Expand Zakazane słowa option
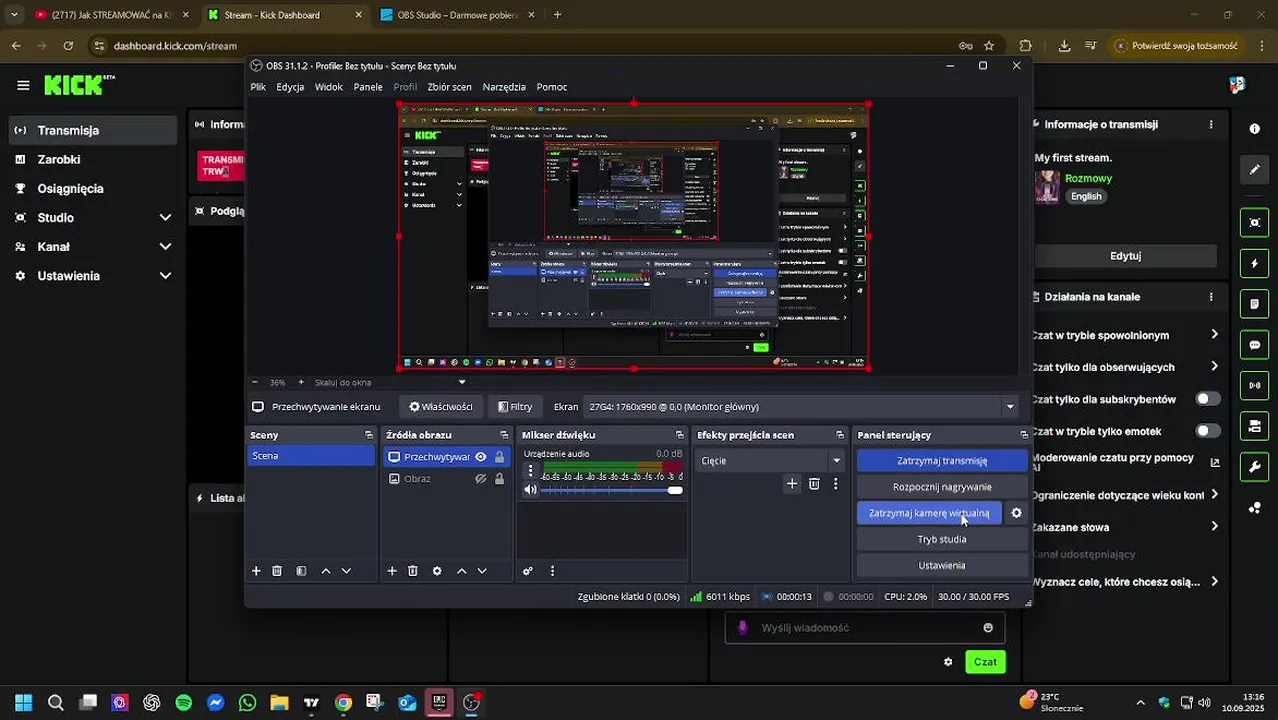Viewport: 1278px width, 720px height. pyautogui.click(x=1214, y=527)
